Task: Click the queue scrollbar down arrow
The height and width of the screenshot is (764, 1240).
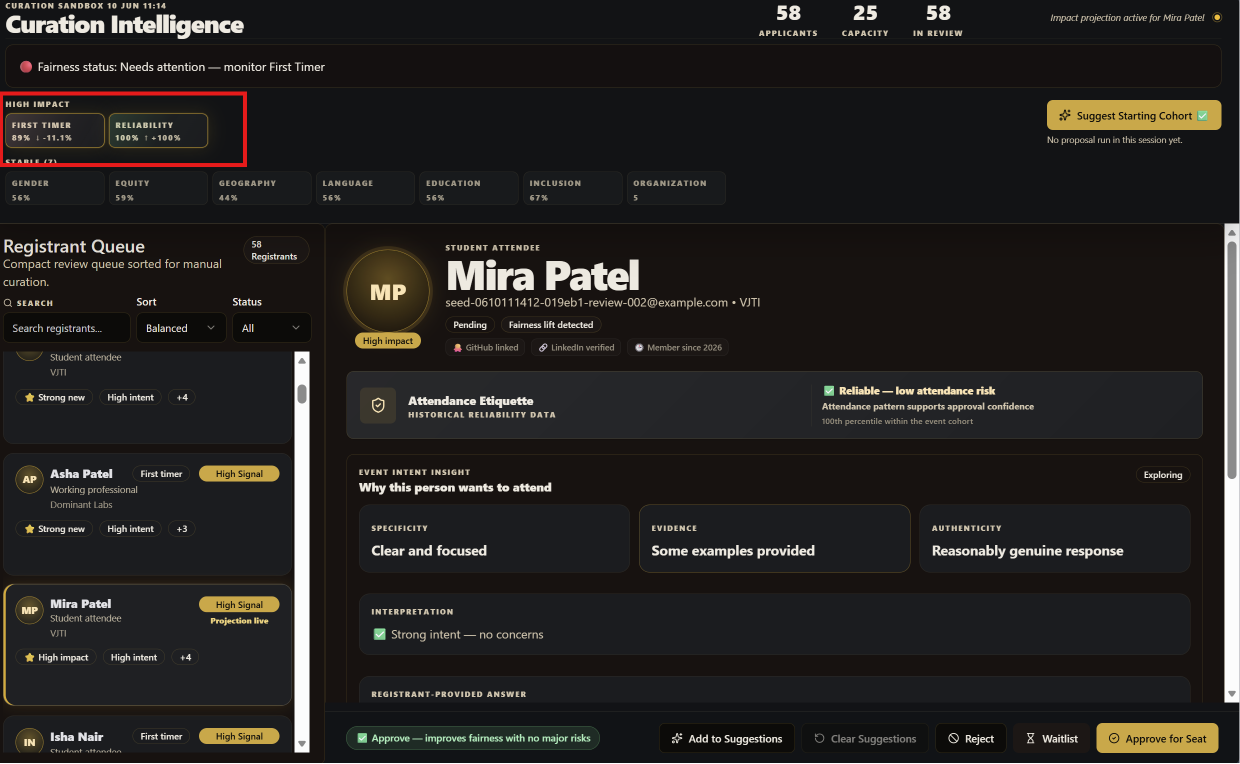Action: (x=302, y=744)
